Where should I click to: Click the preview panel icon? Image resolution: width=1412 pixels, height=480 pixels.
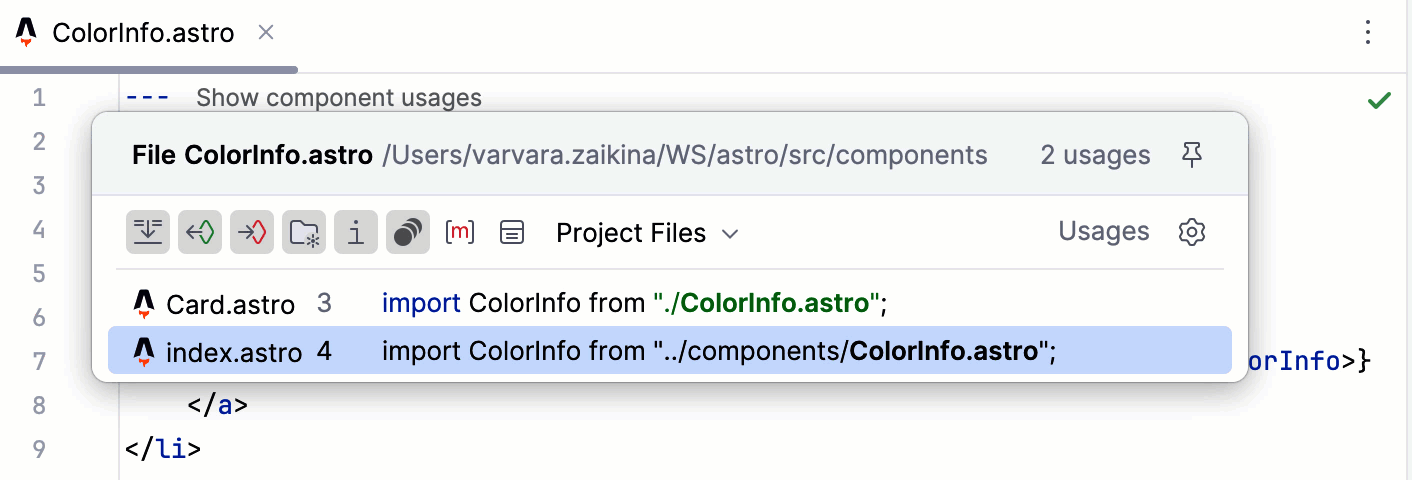point(512,233)
